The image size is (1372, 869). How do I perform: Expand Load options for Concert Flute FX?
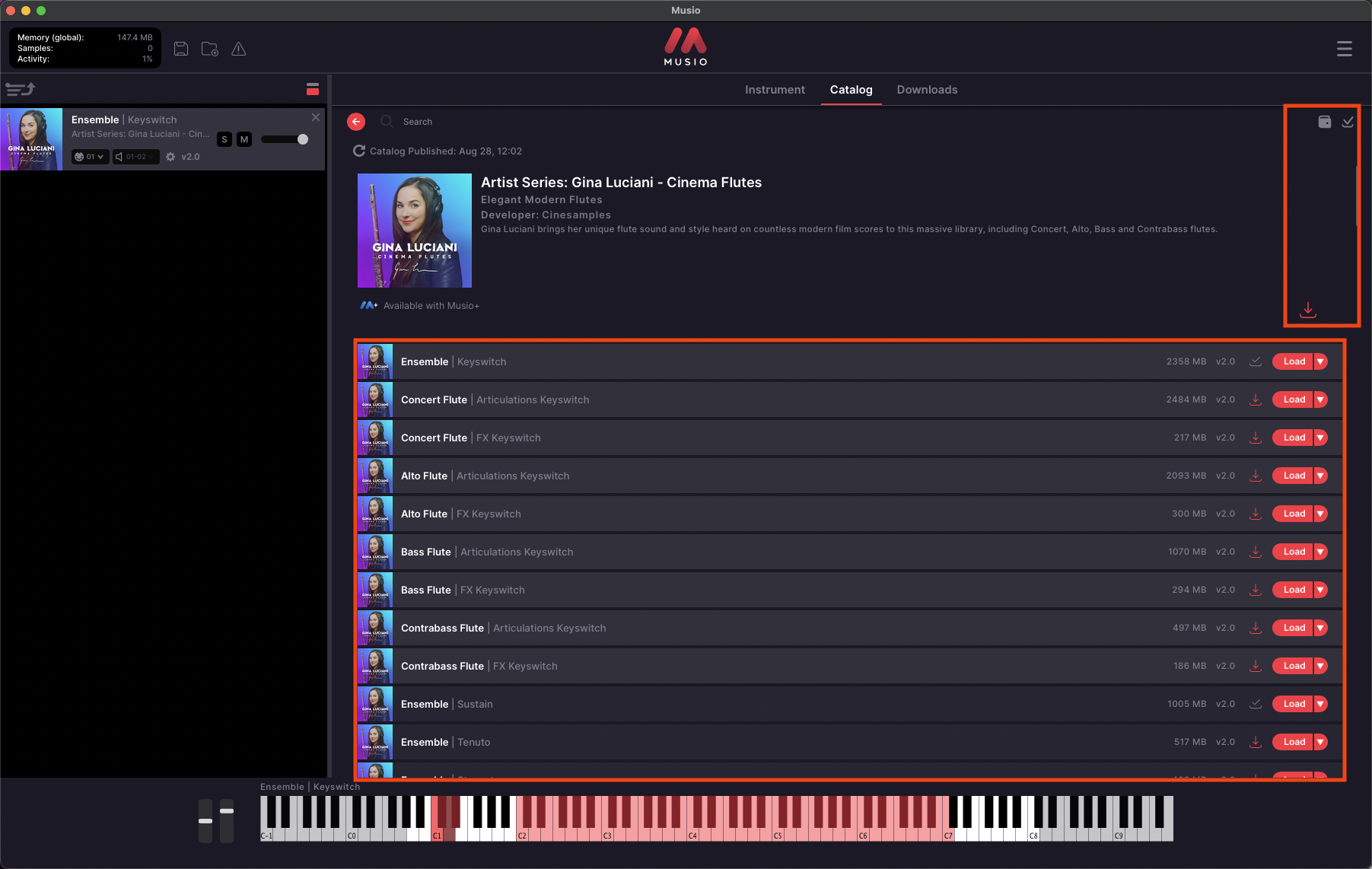coord(1321,438)
